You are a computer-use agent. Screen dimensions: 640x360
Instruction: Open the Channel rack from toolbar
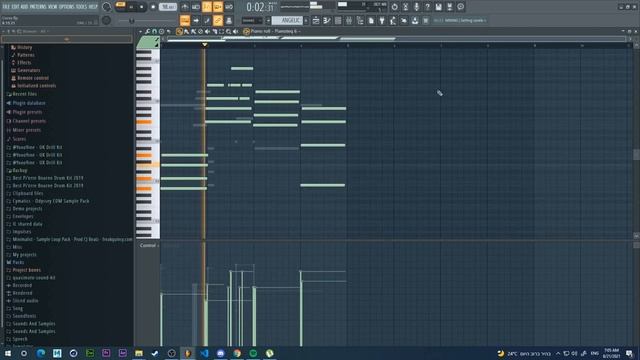point(338,20)
